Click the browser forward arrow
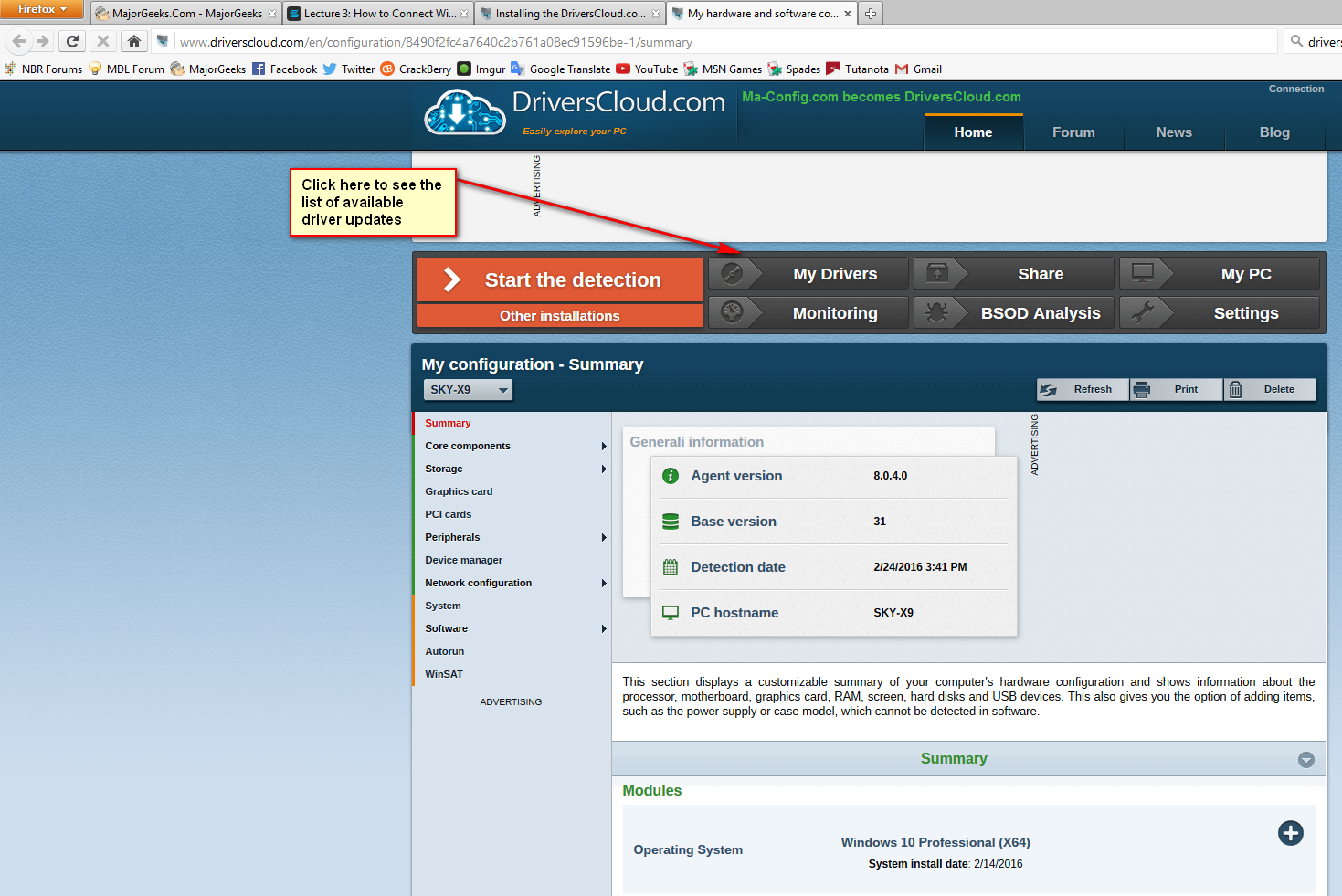This screenshot has height=896, width=1342. (x=42, y=41)
